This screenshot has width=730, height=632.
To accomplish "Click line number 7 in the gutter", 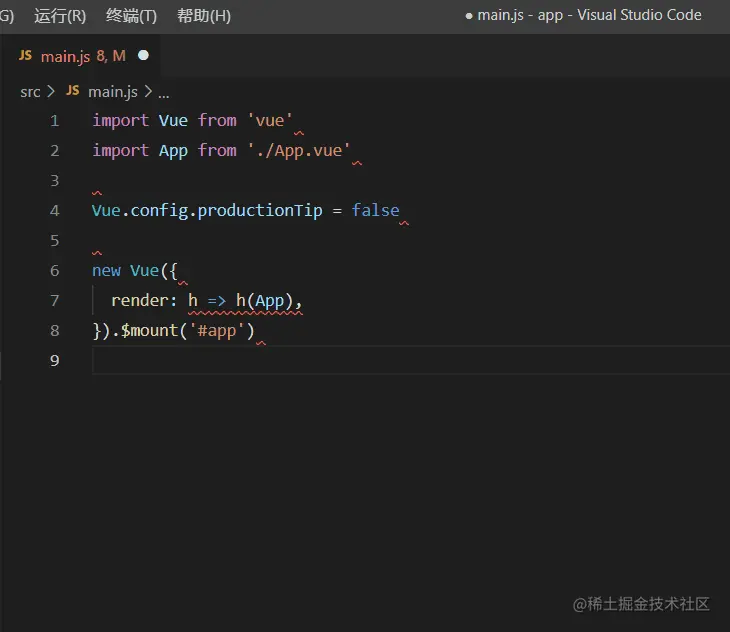I will (54, 300).
